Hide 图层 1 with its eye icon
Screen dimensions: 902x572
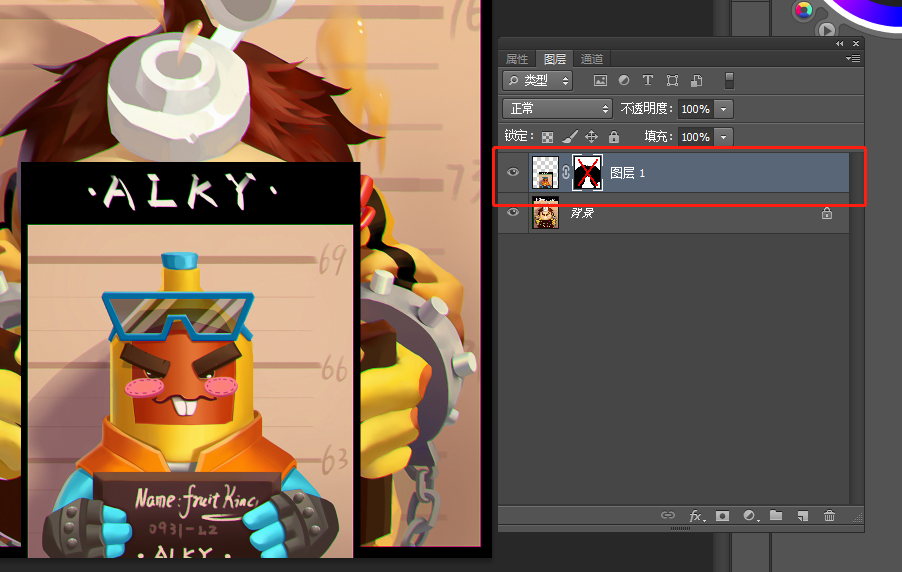pos(513,172)
